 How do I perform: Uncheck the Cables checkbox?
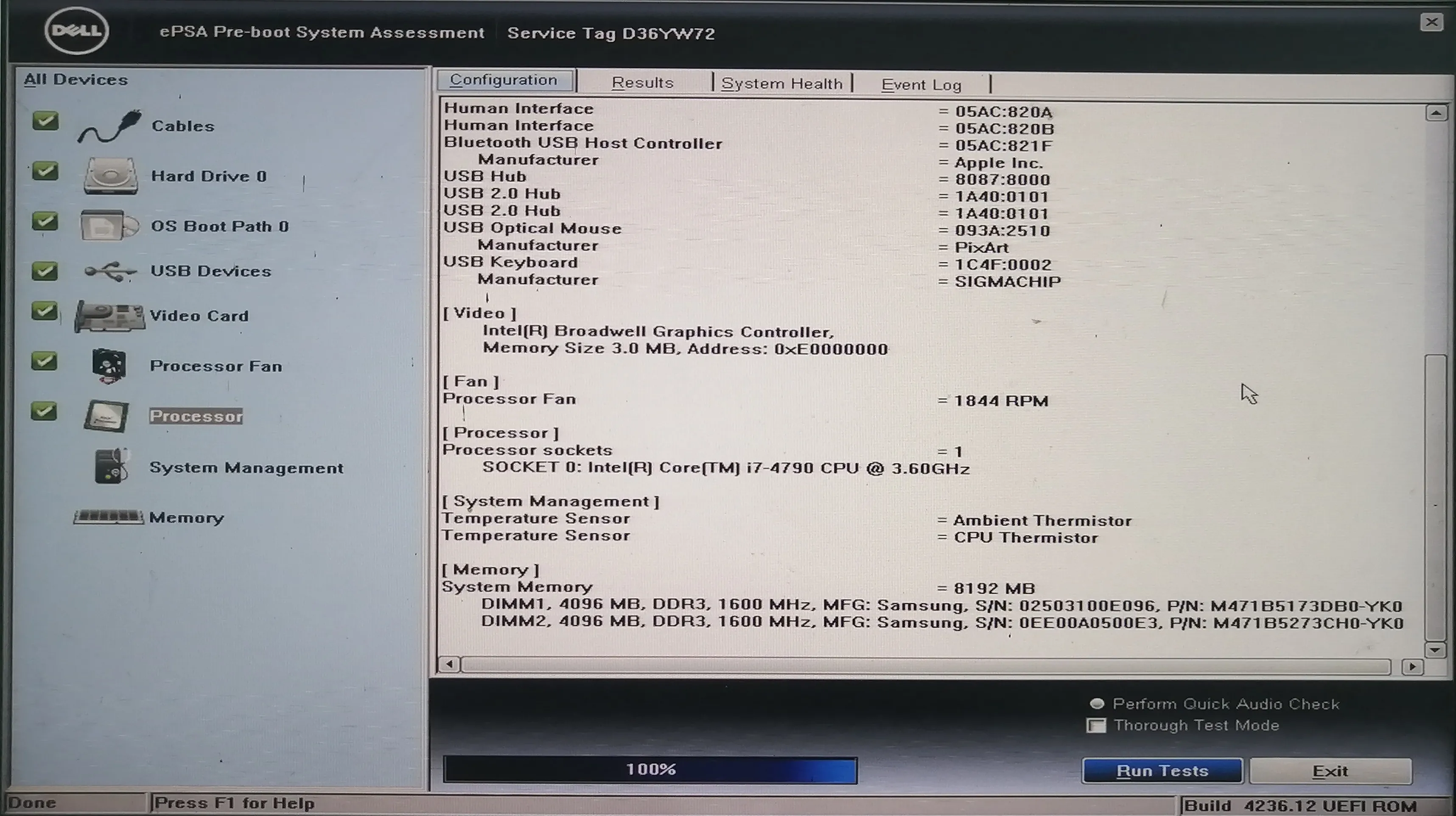[x=45, y=121]
